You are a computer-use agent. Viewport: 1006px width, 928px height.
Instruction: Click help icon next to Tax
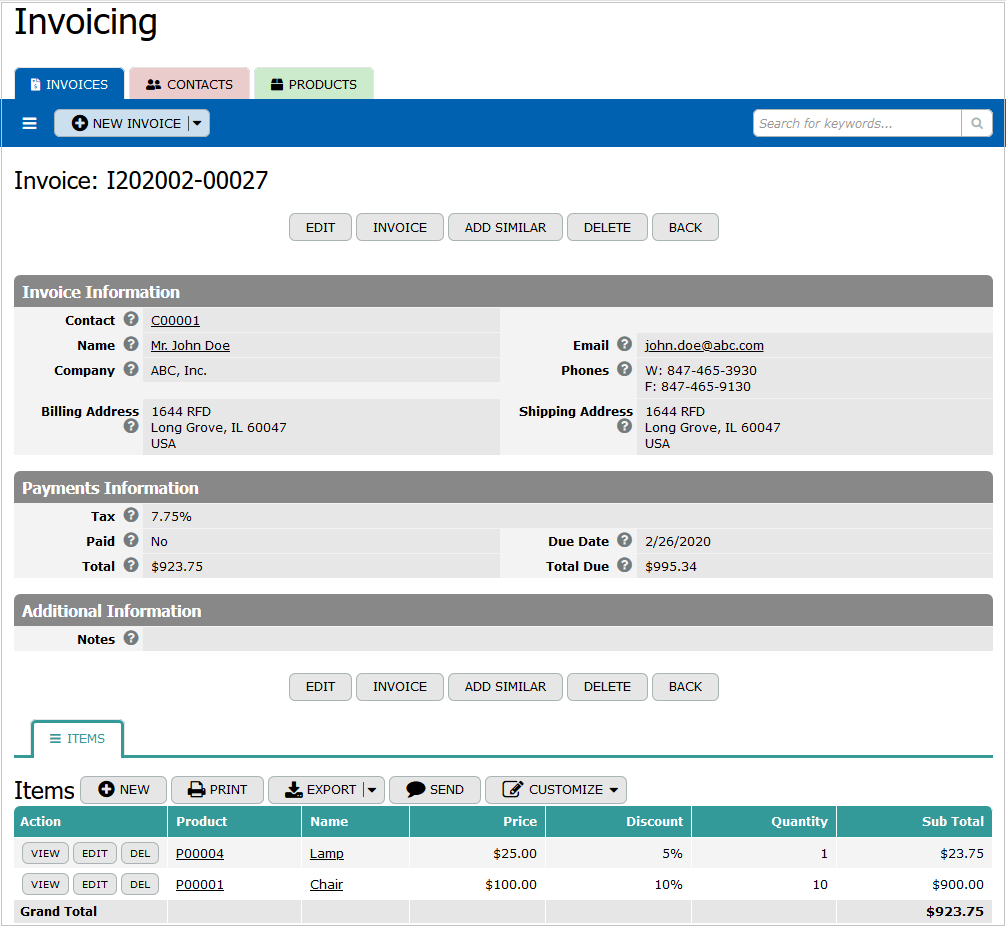point(131,516)
